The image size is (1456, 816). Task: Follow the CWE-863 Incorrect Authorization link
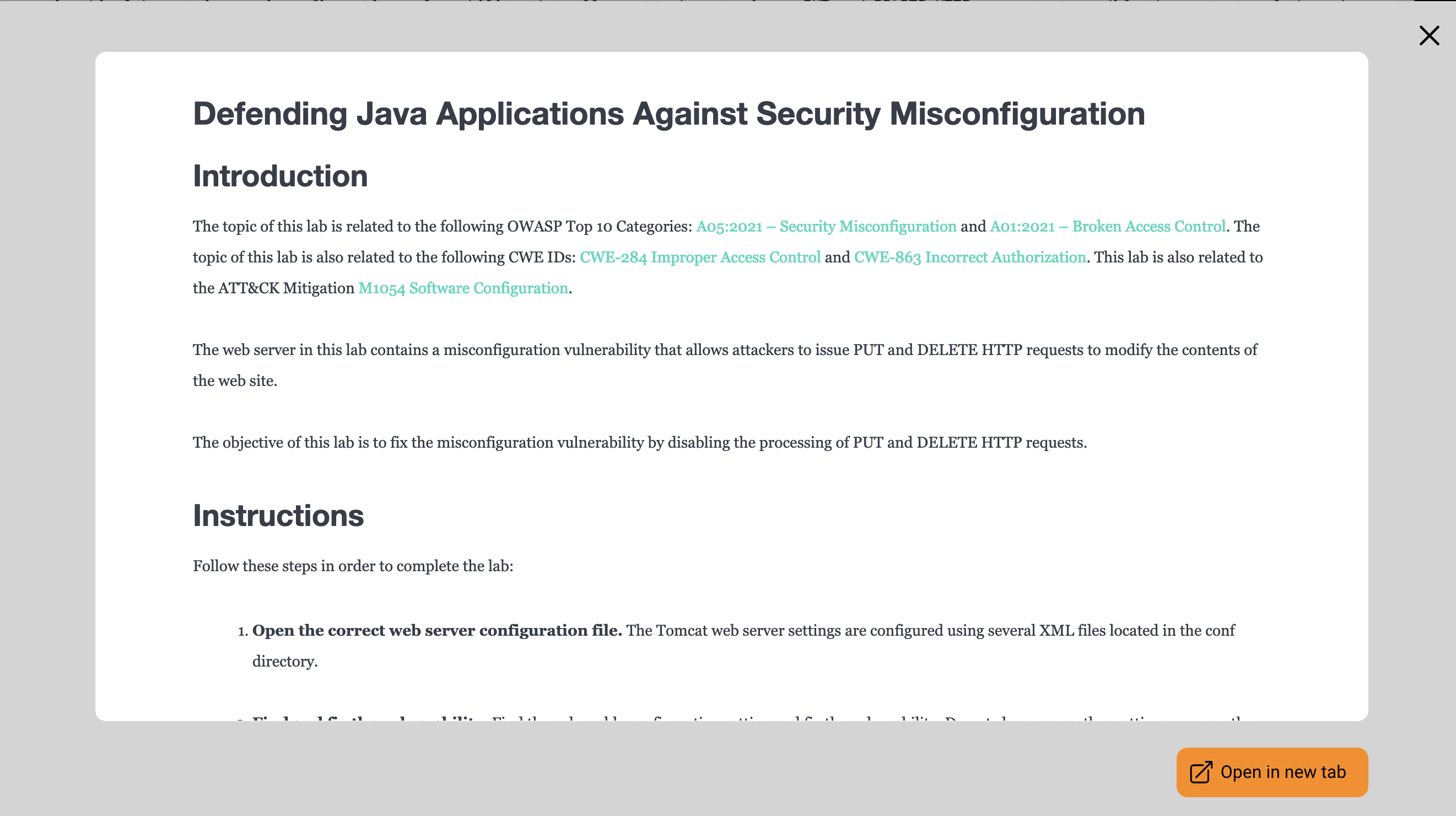(x=969, y=257)
